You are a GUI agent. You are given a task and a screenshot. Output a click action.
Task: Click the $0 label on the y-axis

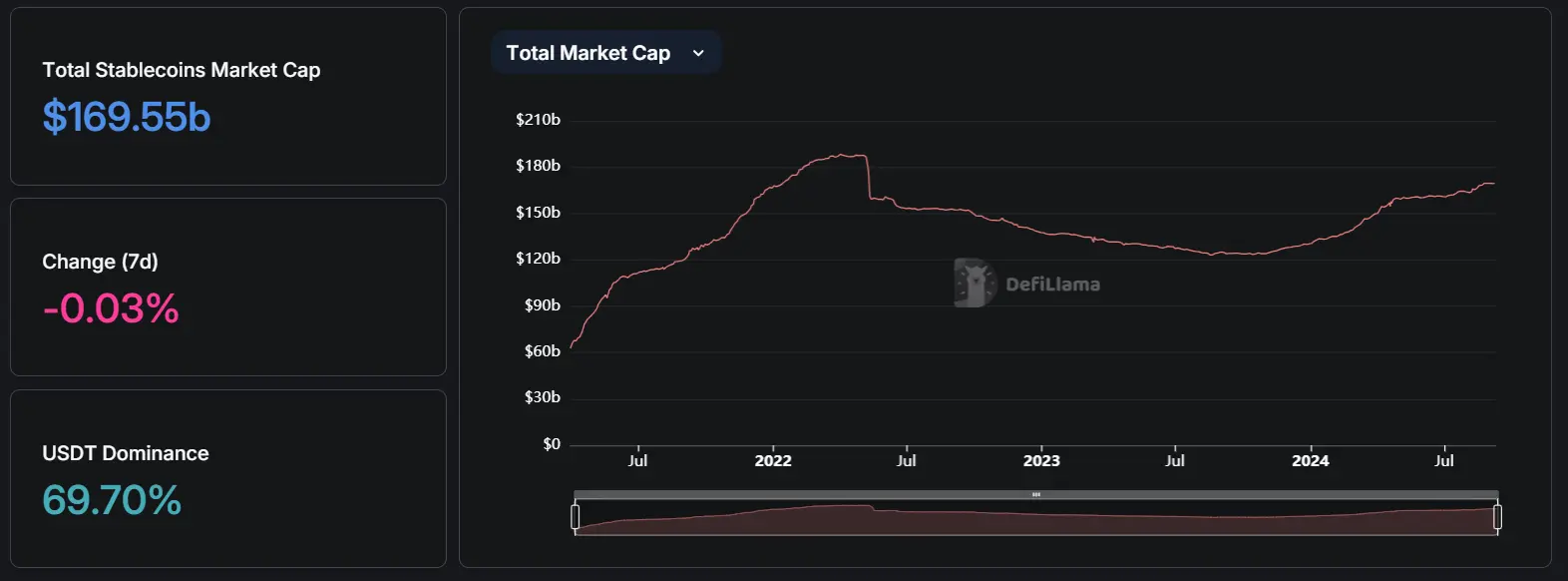(552, 444)
